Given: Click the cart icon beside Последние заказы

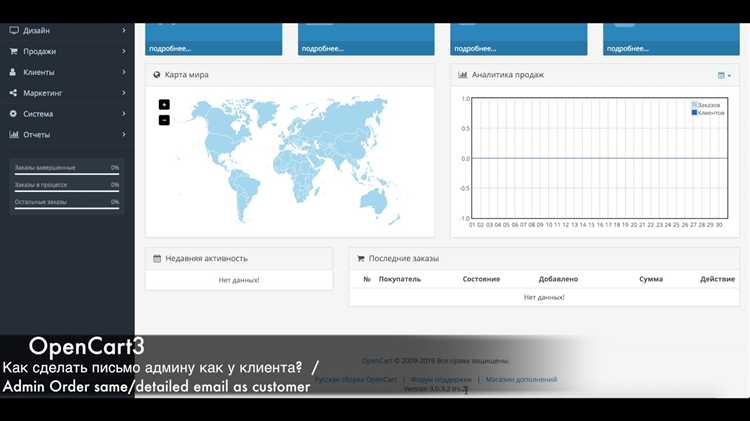Looking at the screenshot, I should (x=361, y=258).
